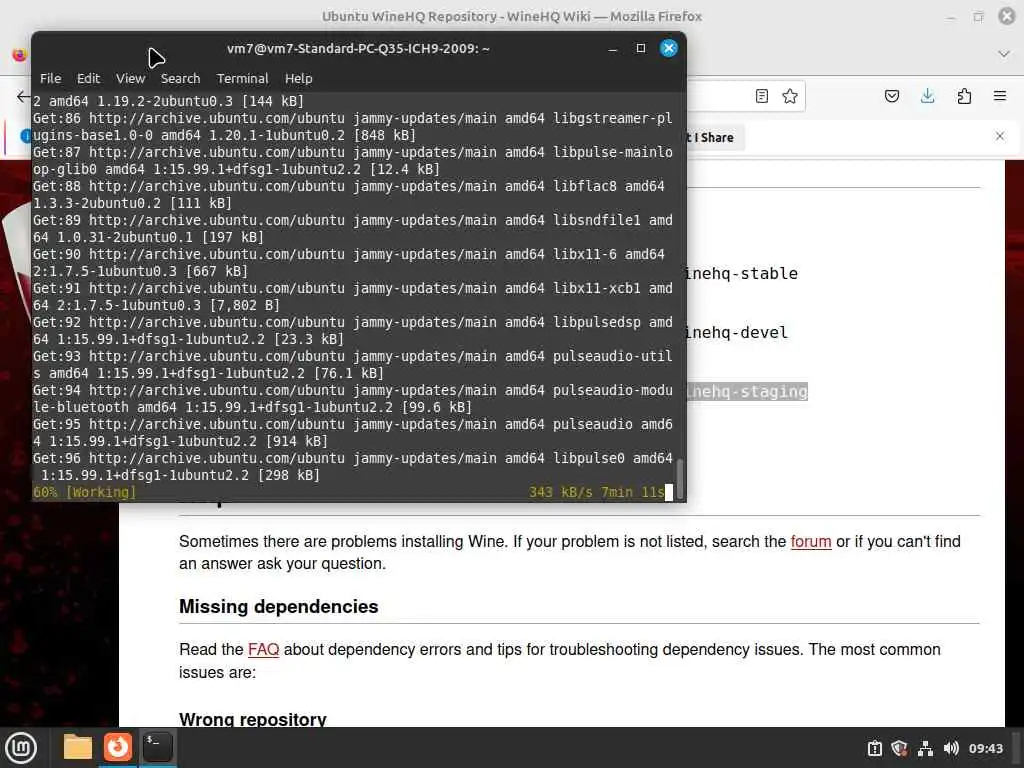1024x768 pixels.
Task: Open the Edit menu in the terminal
Action: [x=88, y=78]
